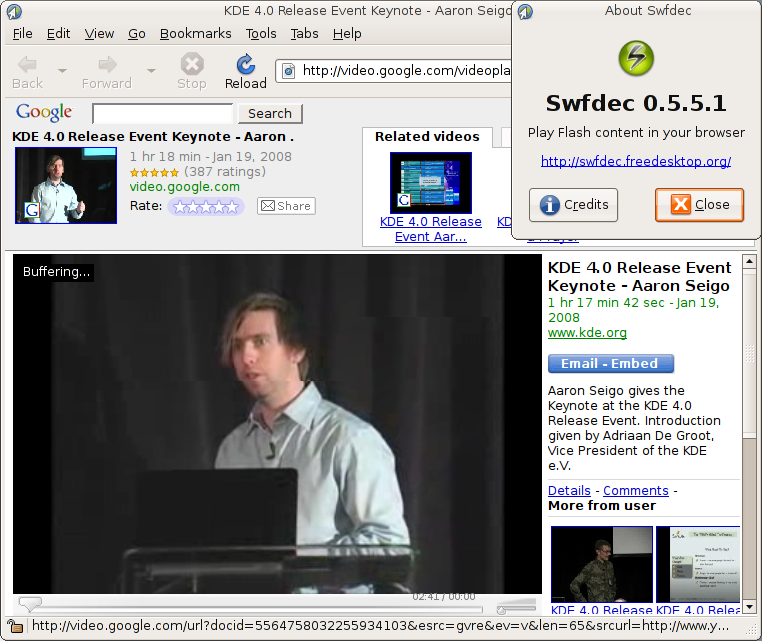Open the Back history dropdown arrow

click(62, 71)
